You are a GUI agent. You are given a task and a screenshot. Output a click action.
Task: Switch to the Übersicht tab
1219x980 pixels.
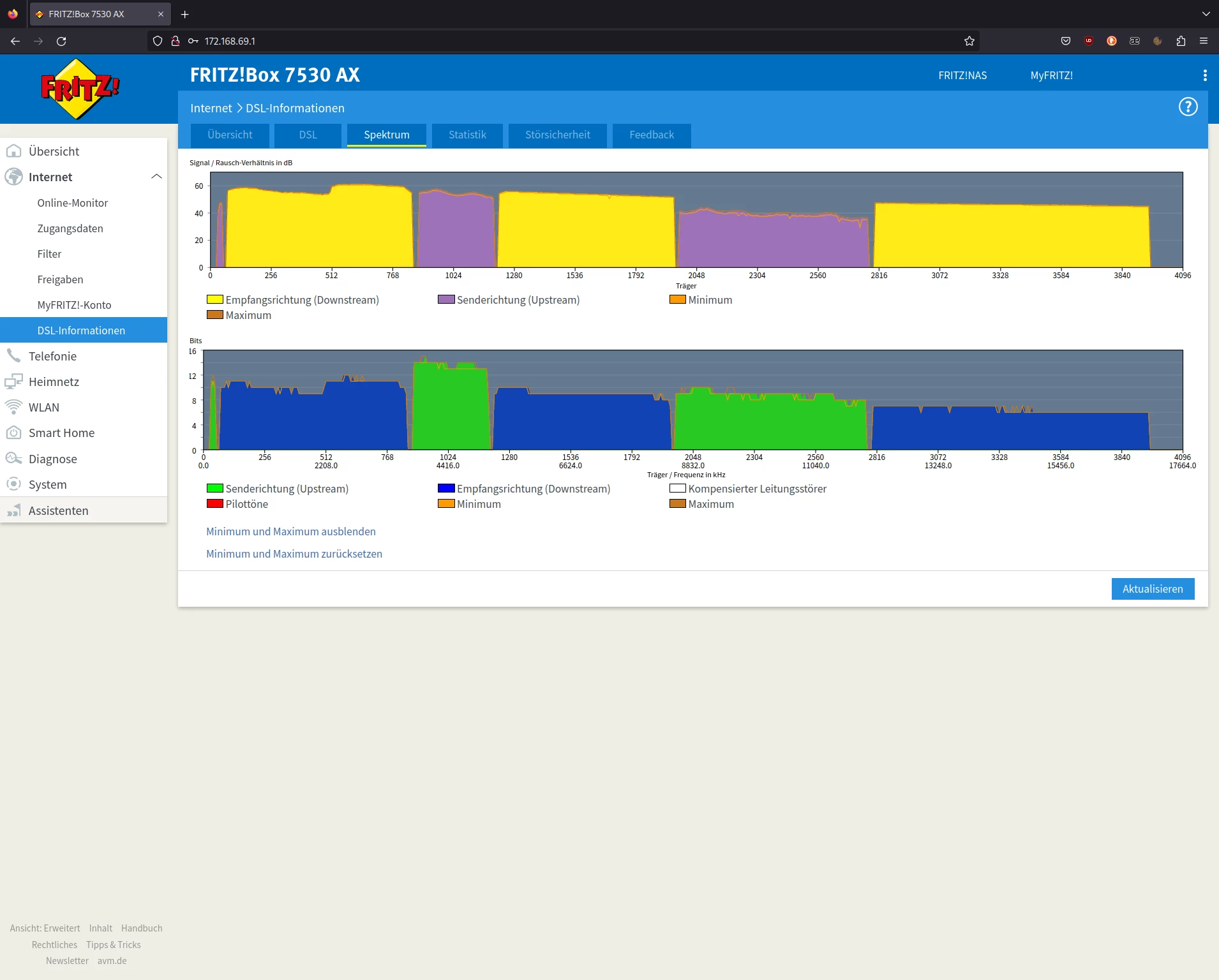coord(230,135)
